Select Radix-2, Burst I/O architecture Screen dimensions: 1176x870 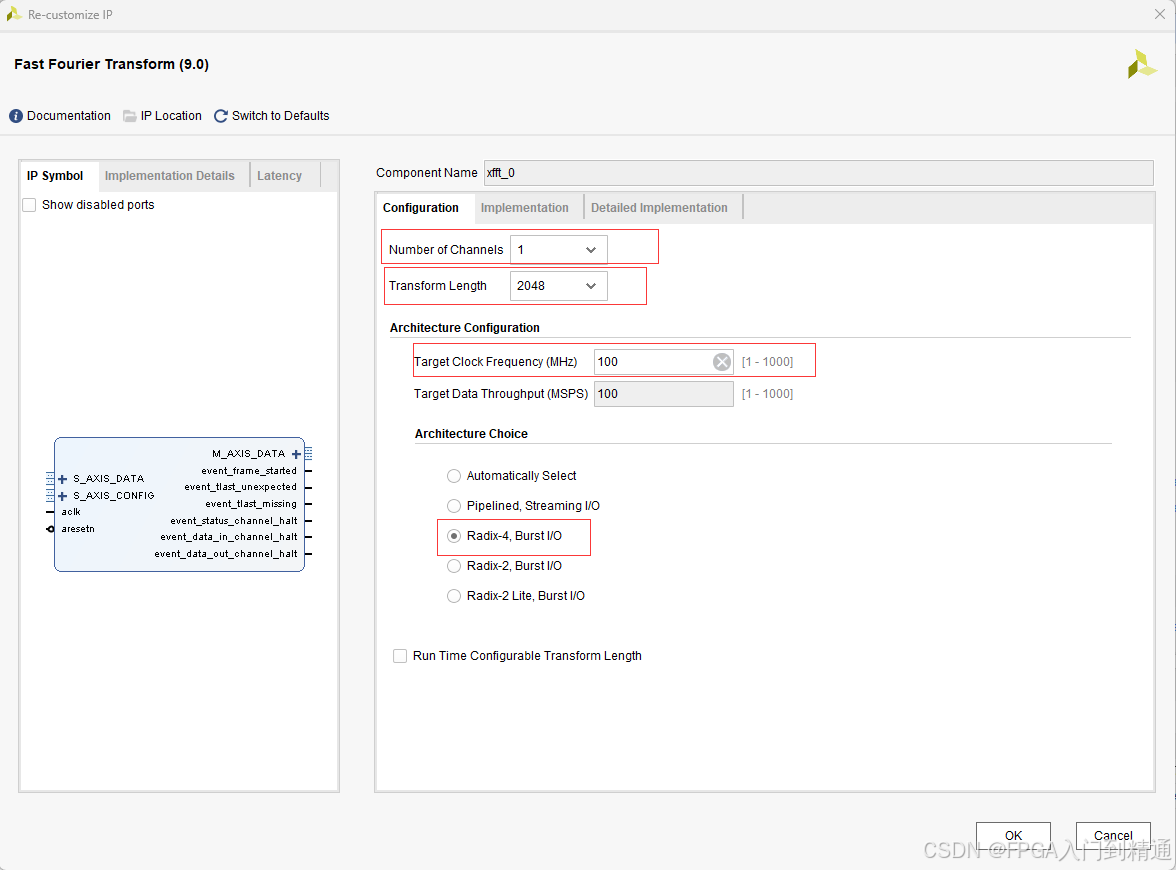click(x=454, y=566)
